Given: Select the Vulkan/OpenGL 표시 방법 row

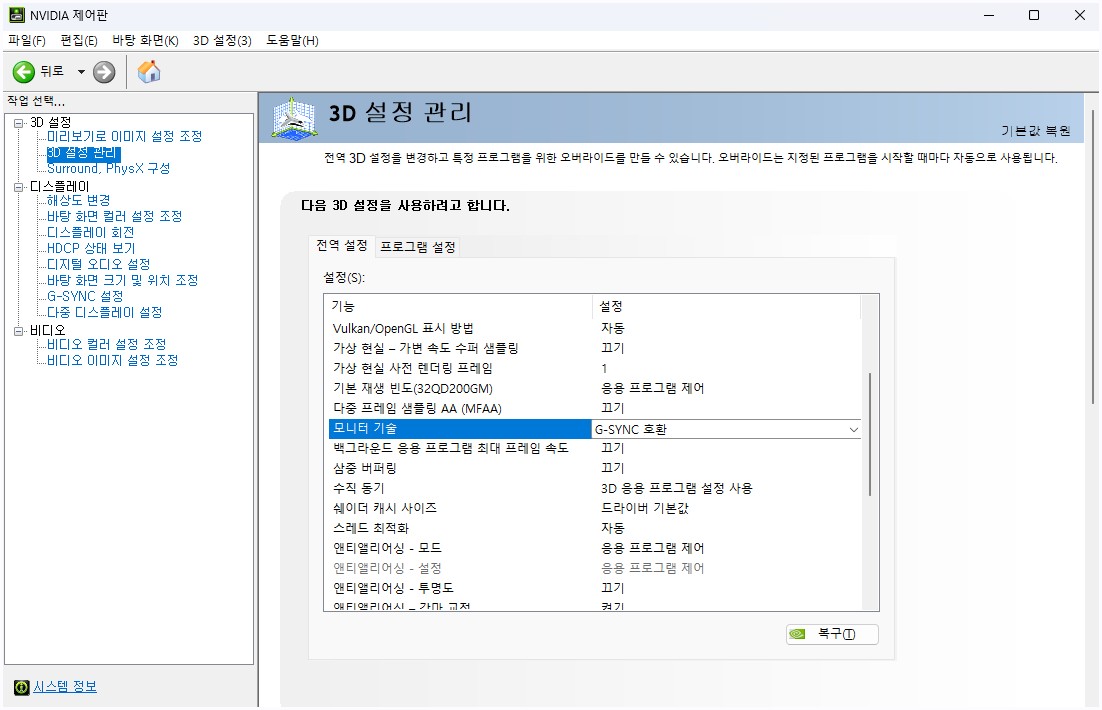Looking at the screenshot, I should point(595,328).
